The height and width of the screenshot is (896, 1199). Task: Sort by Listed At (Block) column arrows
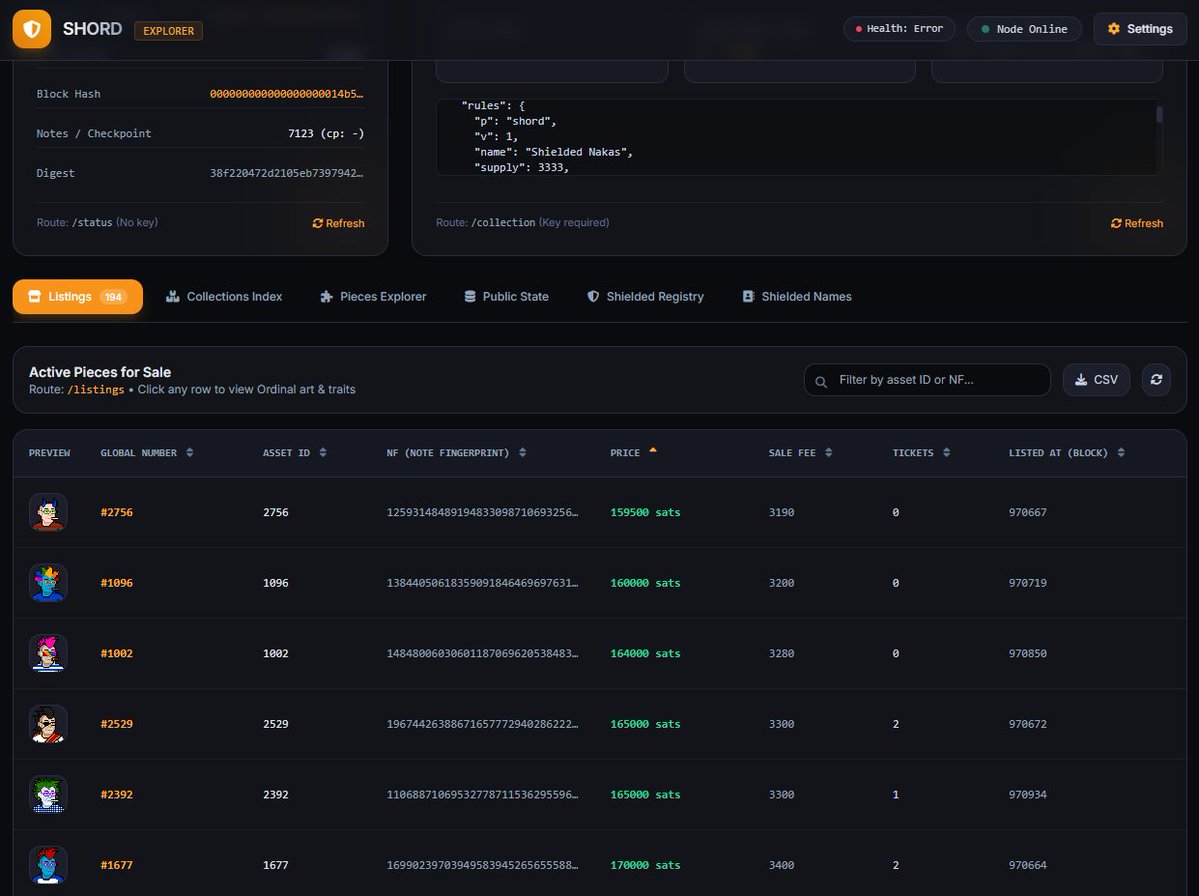[x=1120, y=453]
